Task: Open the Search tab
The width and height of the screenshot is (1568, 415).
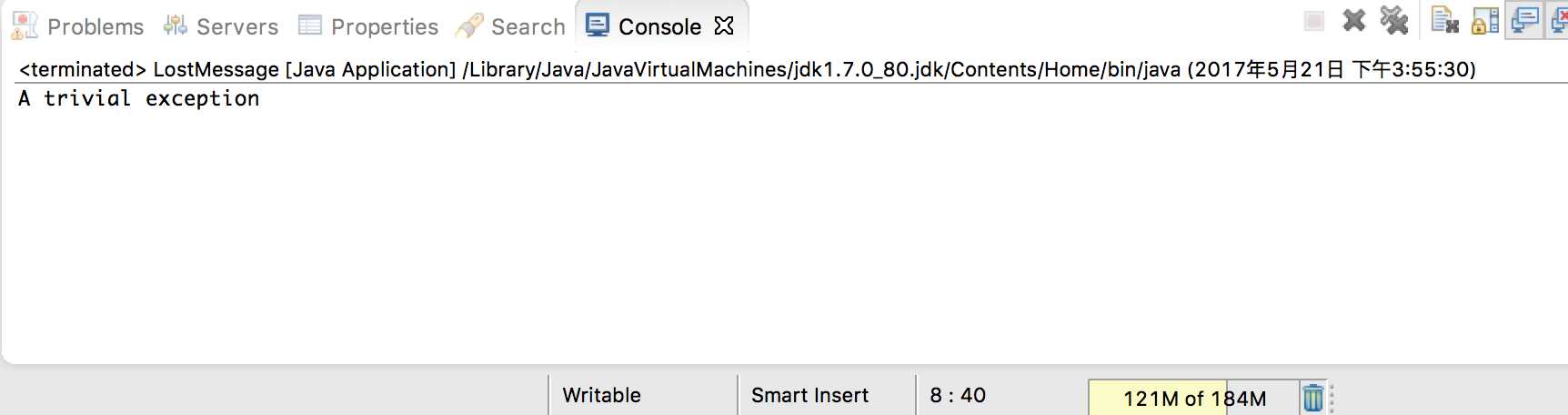Action: click(511, 26)
